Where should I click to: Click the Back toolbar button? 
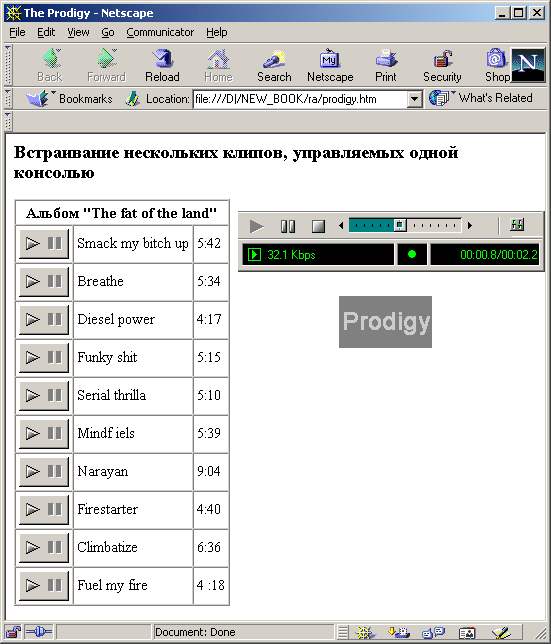click(50, 66)
